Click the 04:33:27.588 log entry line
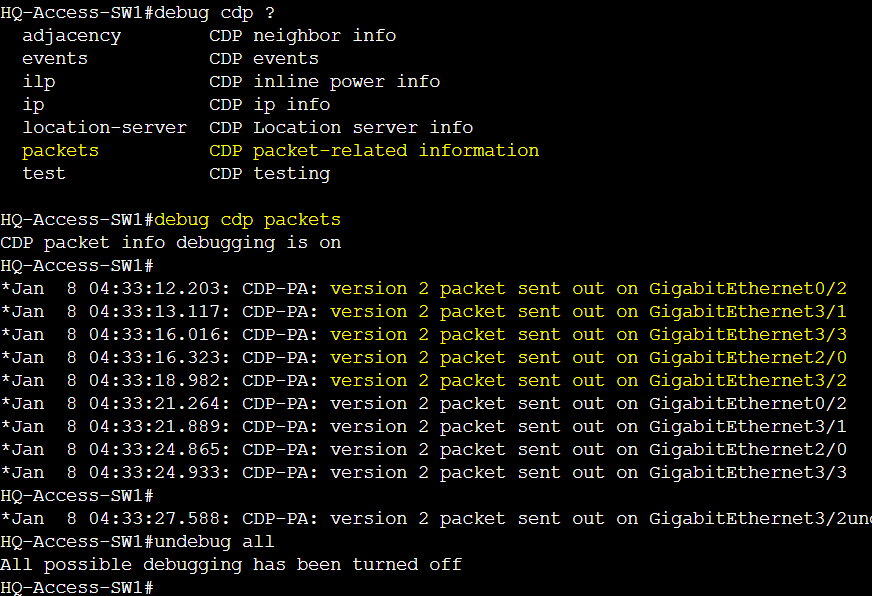 pyautogui.click(x=436, y=518)
